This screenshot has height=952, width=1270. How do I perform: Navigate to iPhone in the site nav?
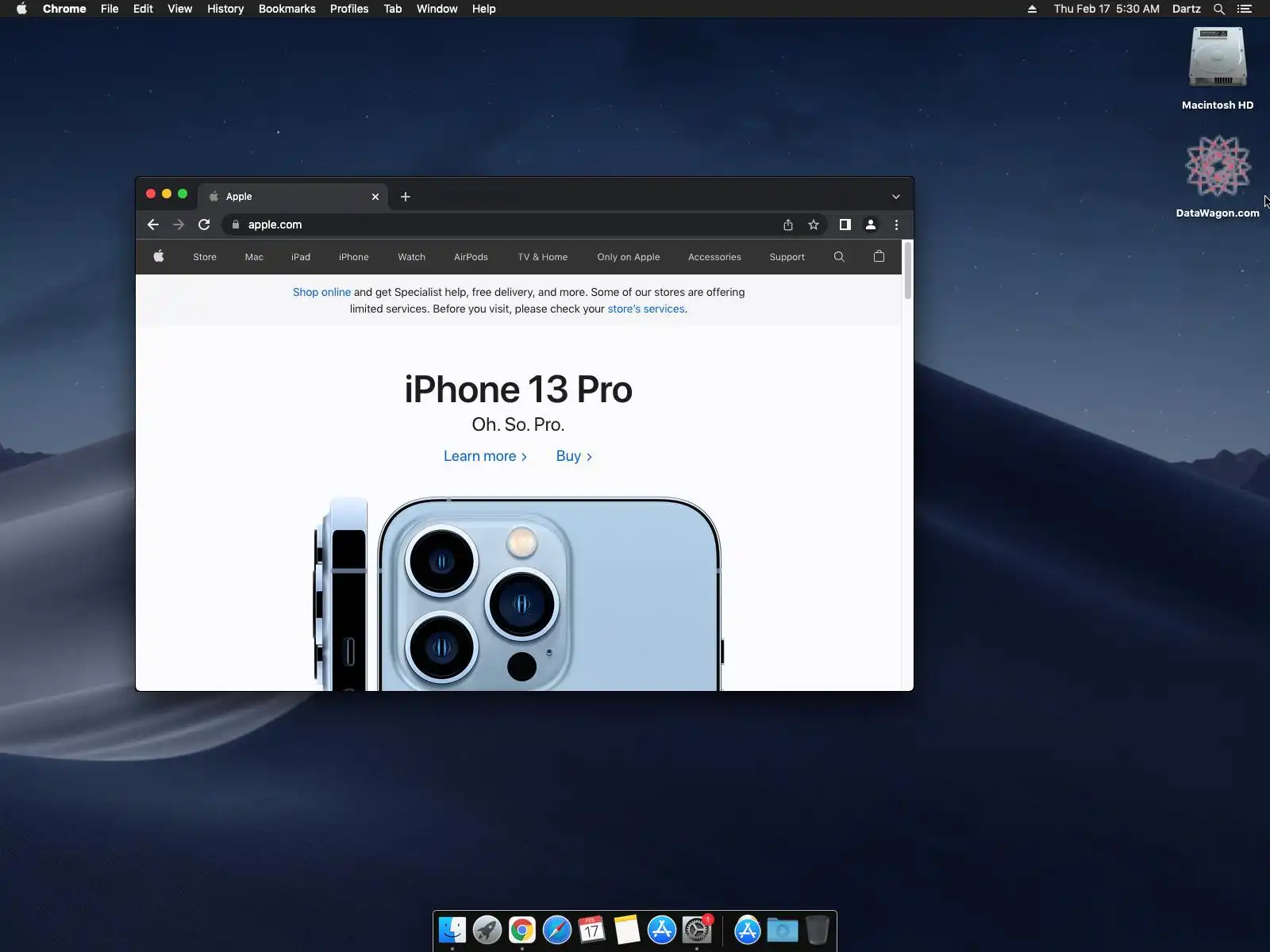(354, 257)
